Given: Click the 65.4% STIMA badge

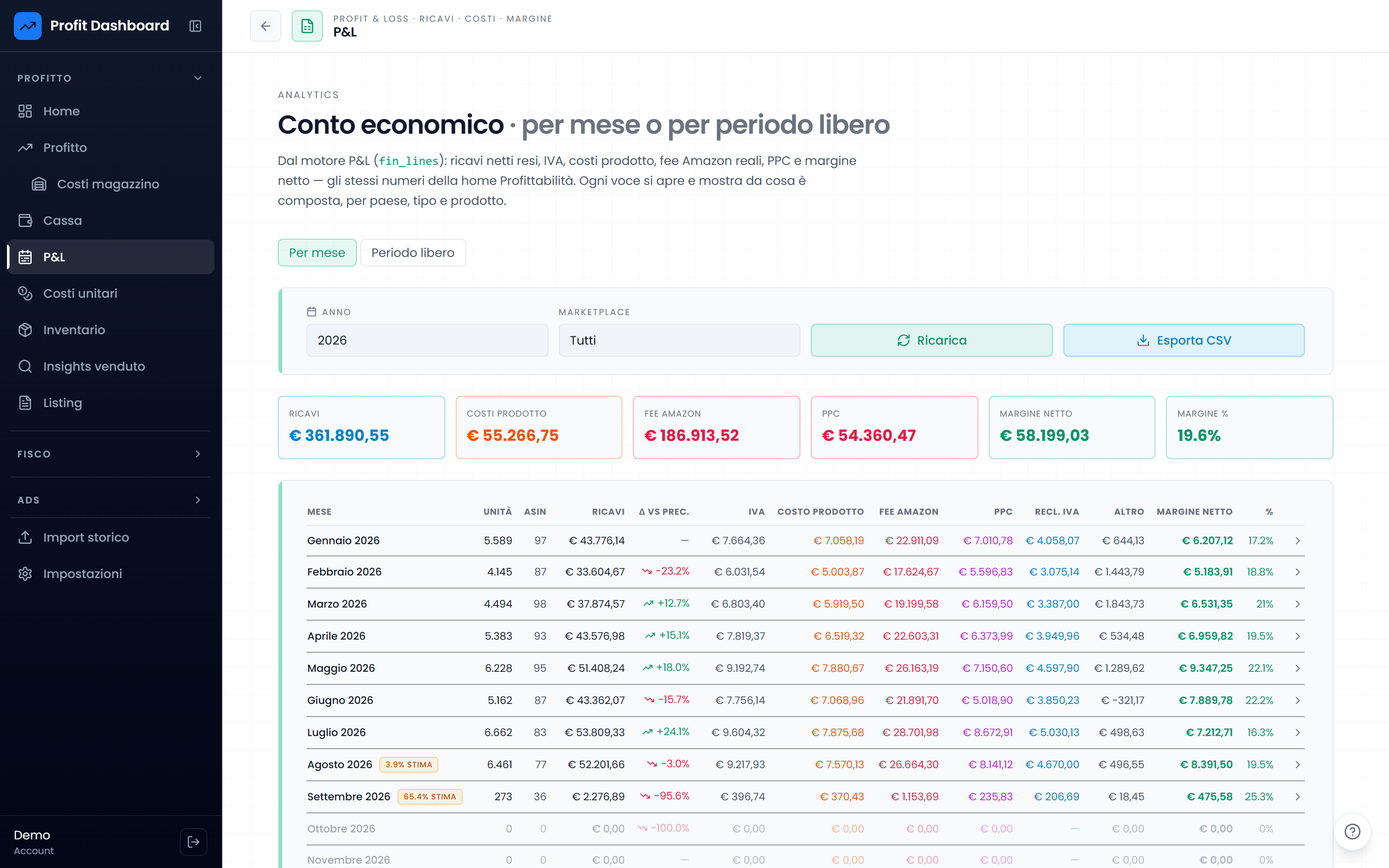Looking at the screenshot, I should tap(430, 797).
